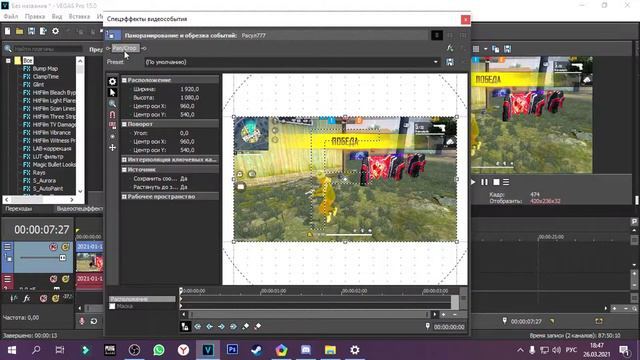Mute the video track
The height and width of the screenshot is (360, 640).
(53, 247)
